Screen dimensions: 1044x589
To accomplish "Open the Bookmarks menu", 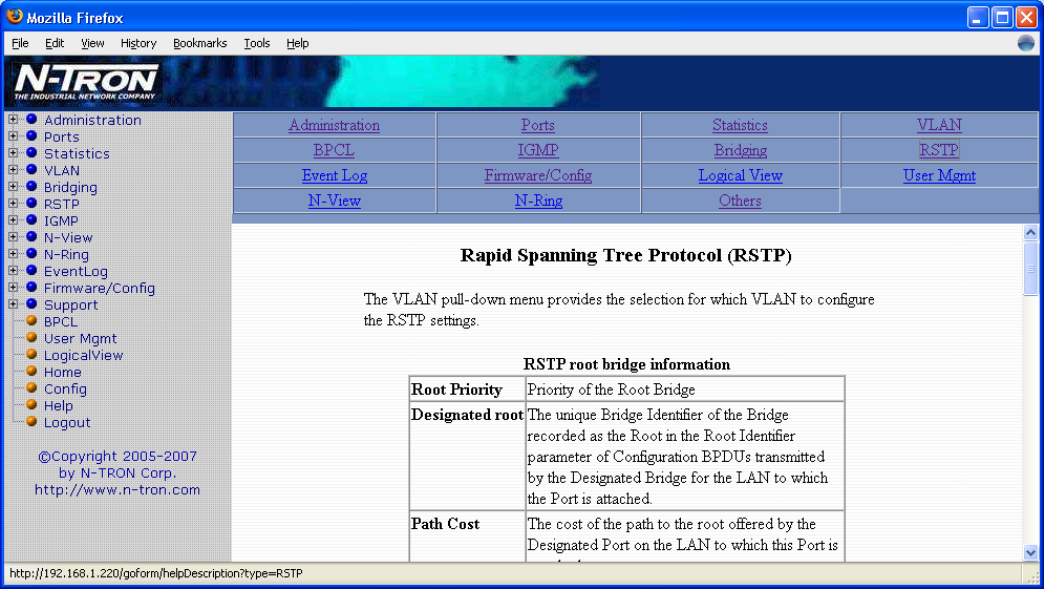I will click(x=199, y=43).
